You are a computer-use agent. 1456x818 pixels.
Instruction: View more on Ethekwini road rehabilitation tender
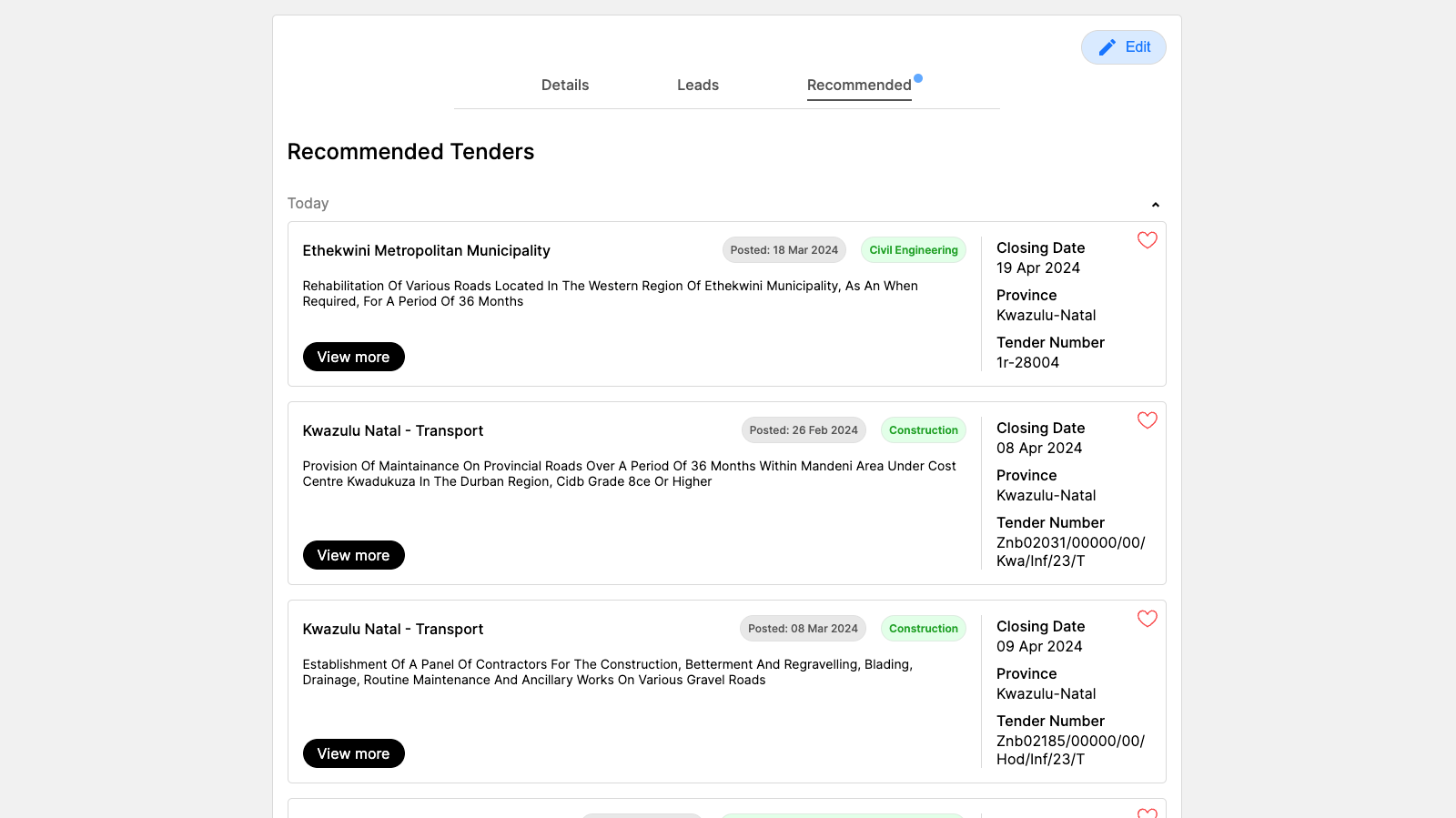point(354,357)
